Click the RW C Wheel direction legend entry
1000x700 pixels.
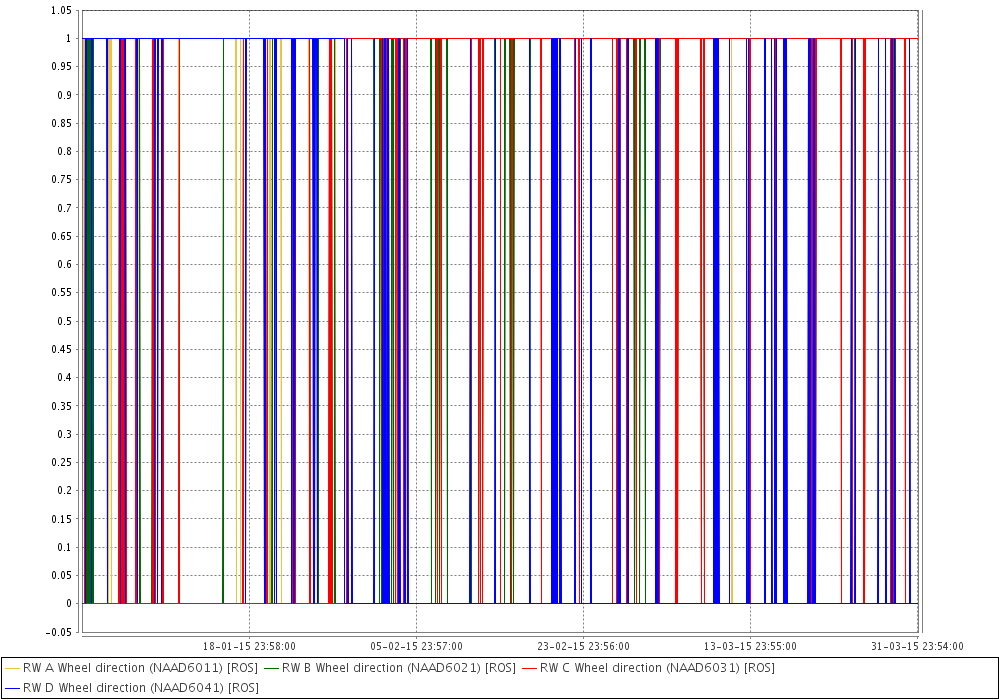(648, 668)
